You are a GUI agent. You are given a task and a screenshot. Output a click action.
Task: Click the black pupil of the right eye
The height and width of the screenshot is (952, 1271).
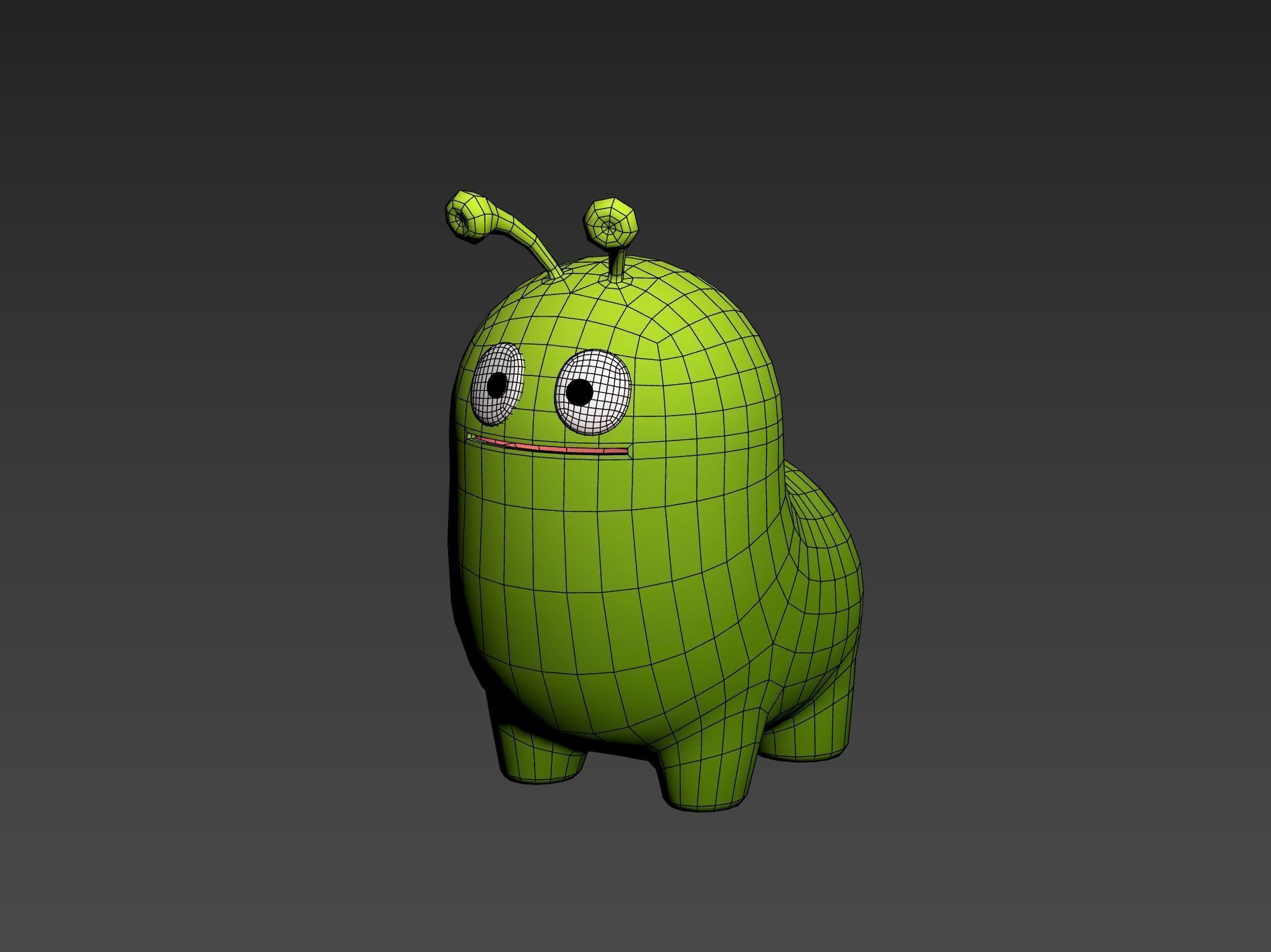(x=579, y=392)
